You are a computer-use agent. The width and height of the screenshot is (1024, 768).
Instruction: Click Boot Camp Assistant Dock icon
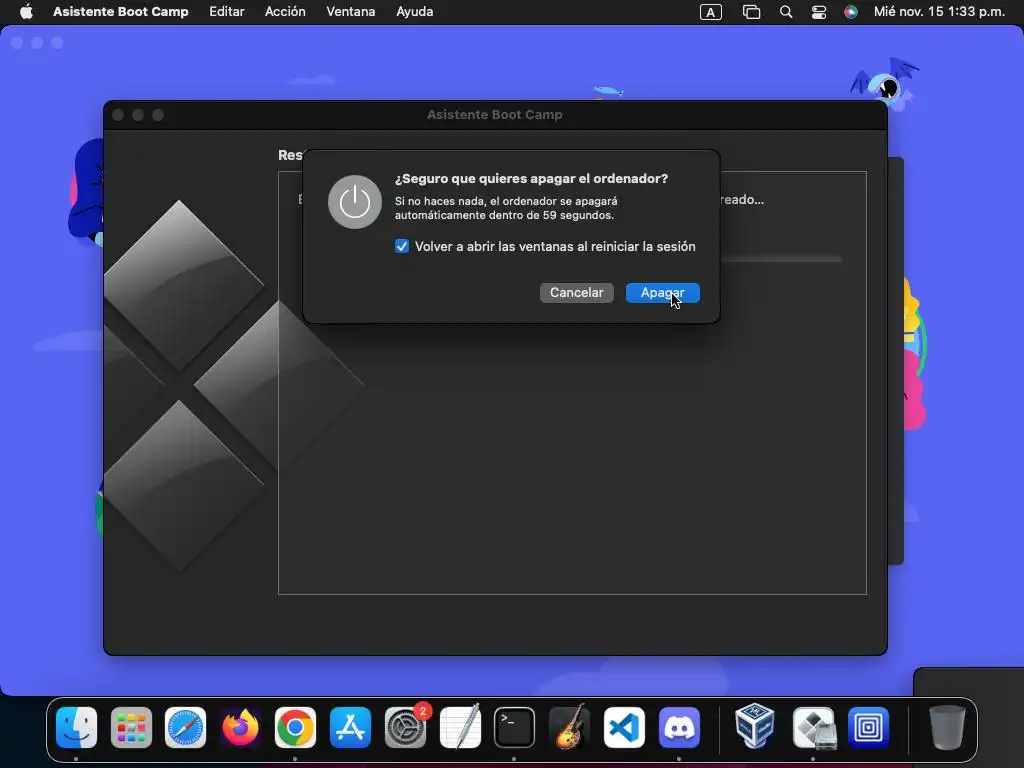click(x=814, y=727)
